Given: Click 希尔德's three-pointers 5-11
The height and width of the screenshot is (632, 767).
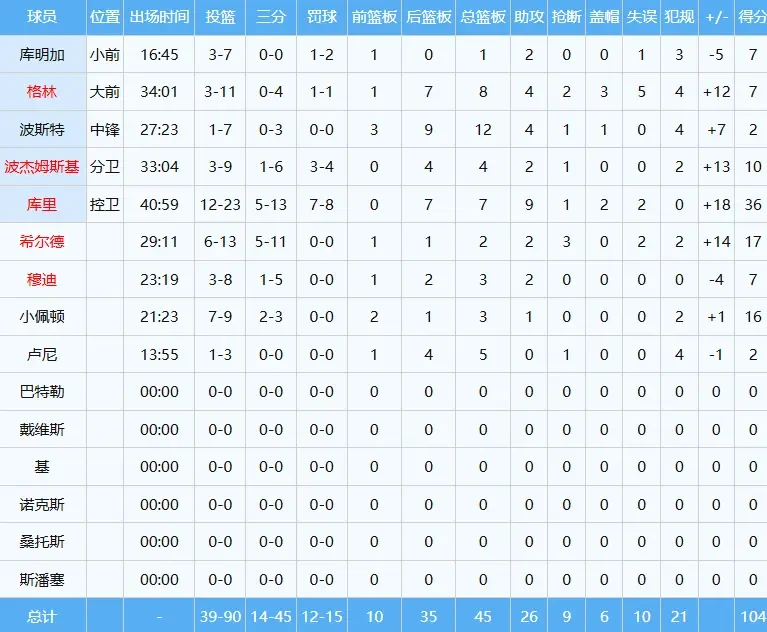Looking at the screenshot, I should (271, 242).
